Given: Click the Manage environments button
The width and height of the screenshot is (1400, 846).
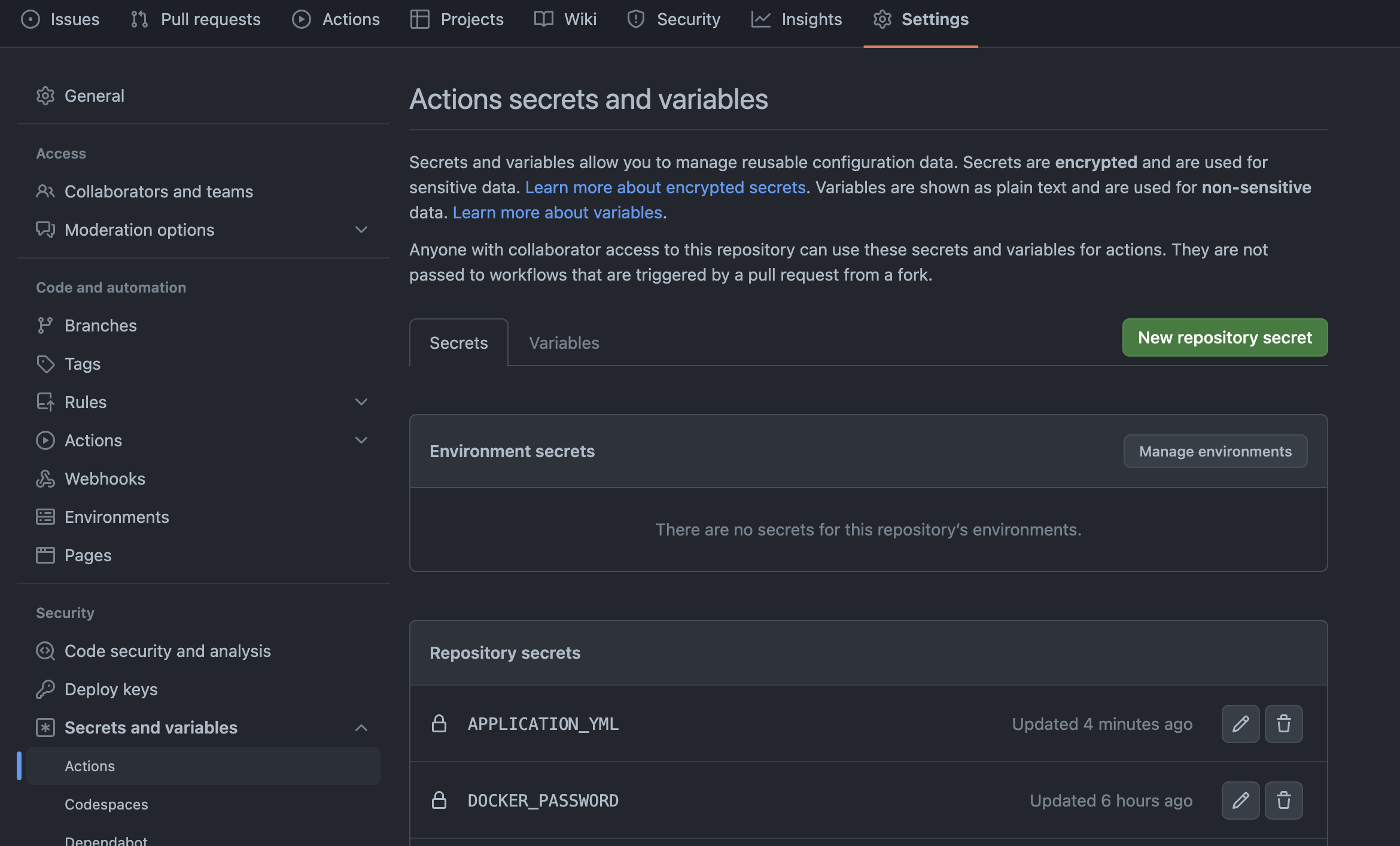Looking at the screenshot, I should [1215, 451].
